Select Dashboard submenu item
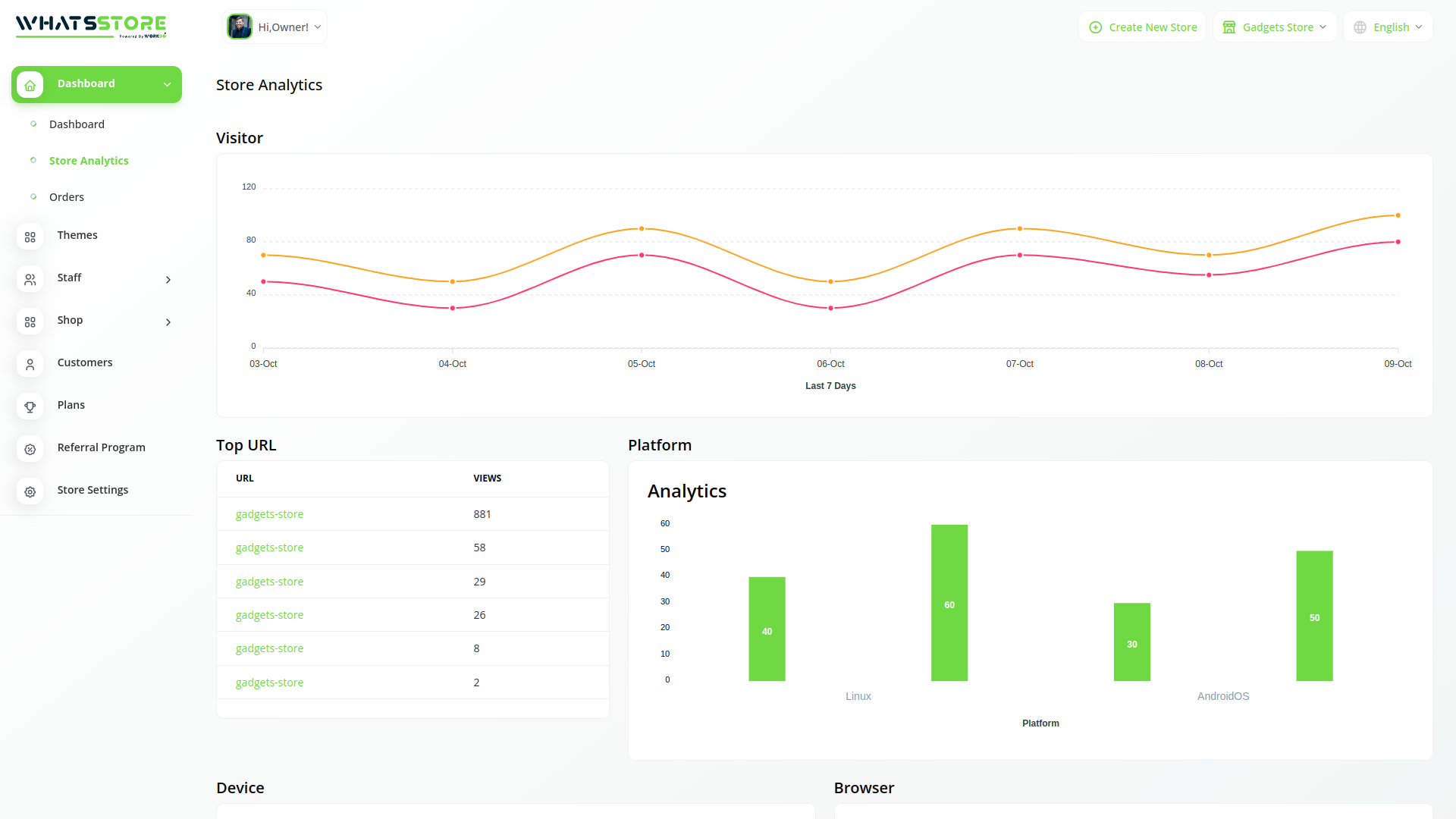The image size is (1456, 819). point(77,124)
